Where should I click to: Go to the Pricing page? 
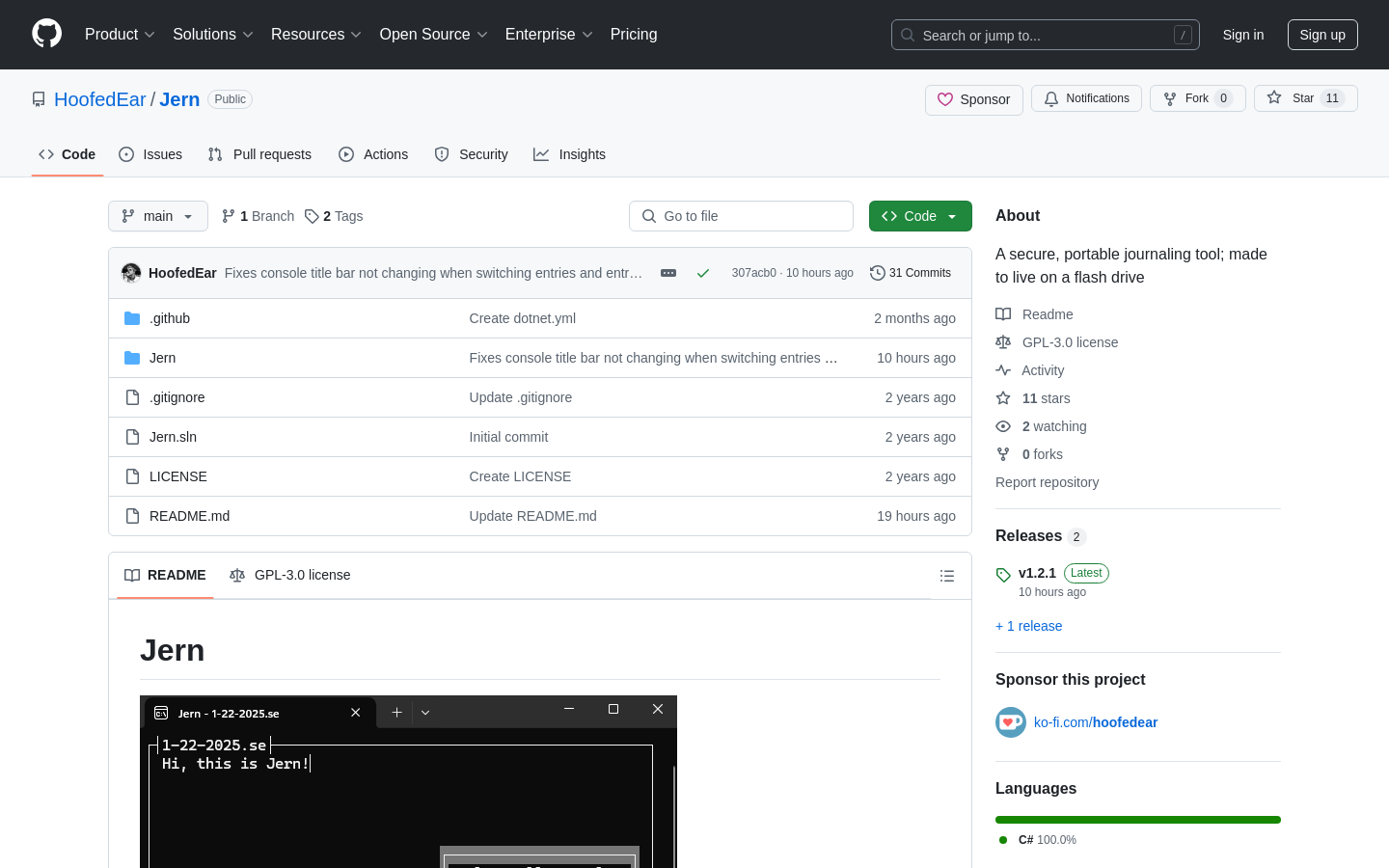click(x=634, y=34)
